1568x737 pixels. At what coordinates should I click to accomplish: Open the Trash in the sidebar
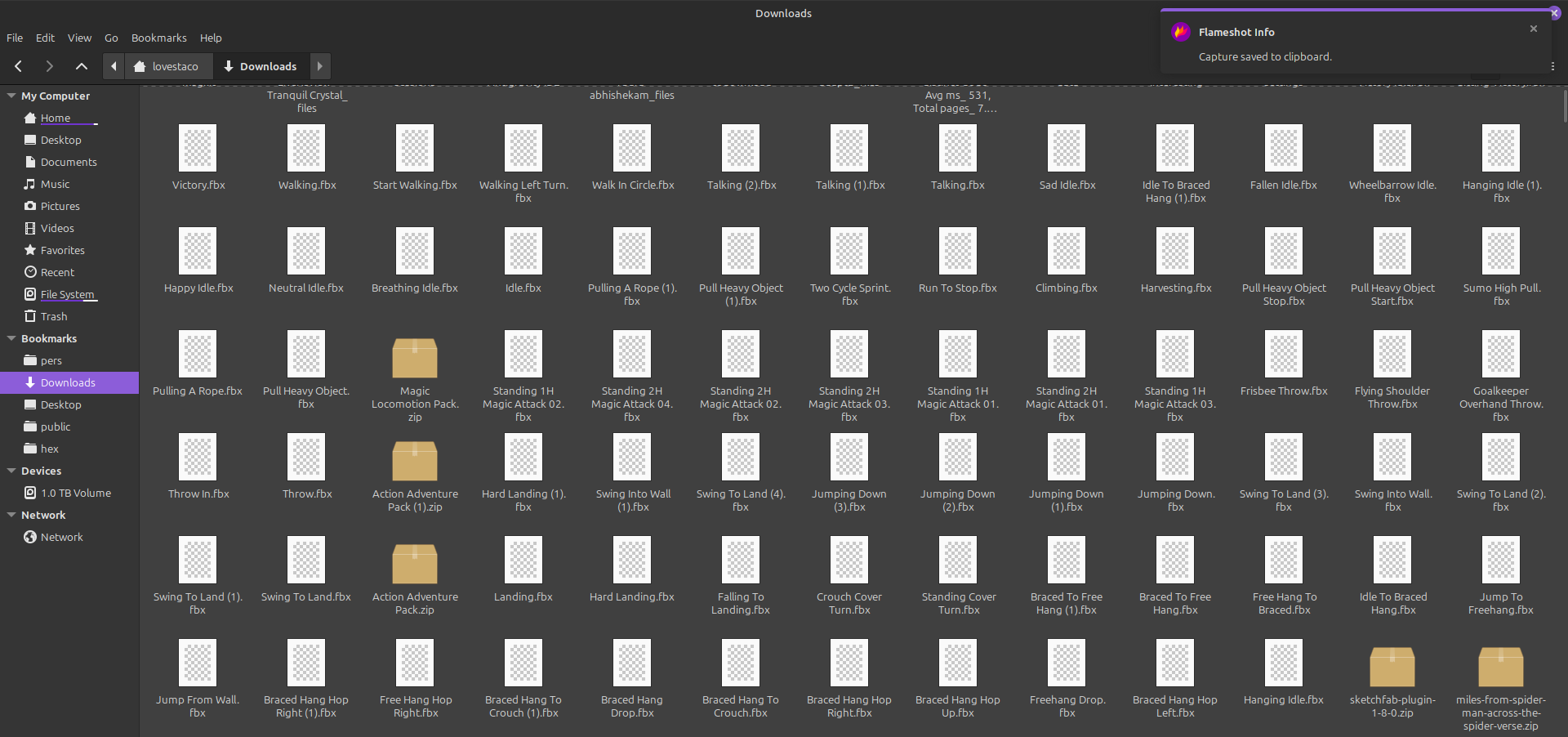pyautogui.click(x=54, y=316)
